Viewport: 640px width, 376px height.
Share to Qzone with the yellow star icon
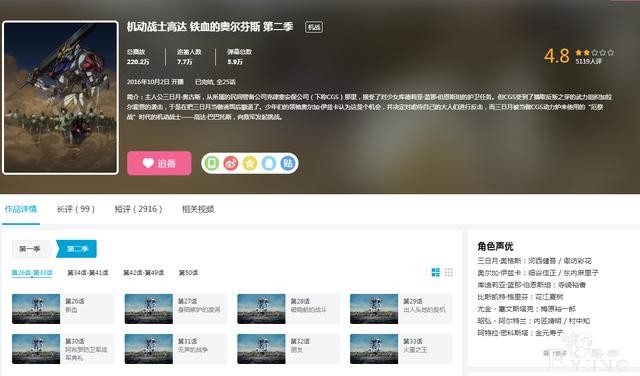coord(250,163)
